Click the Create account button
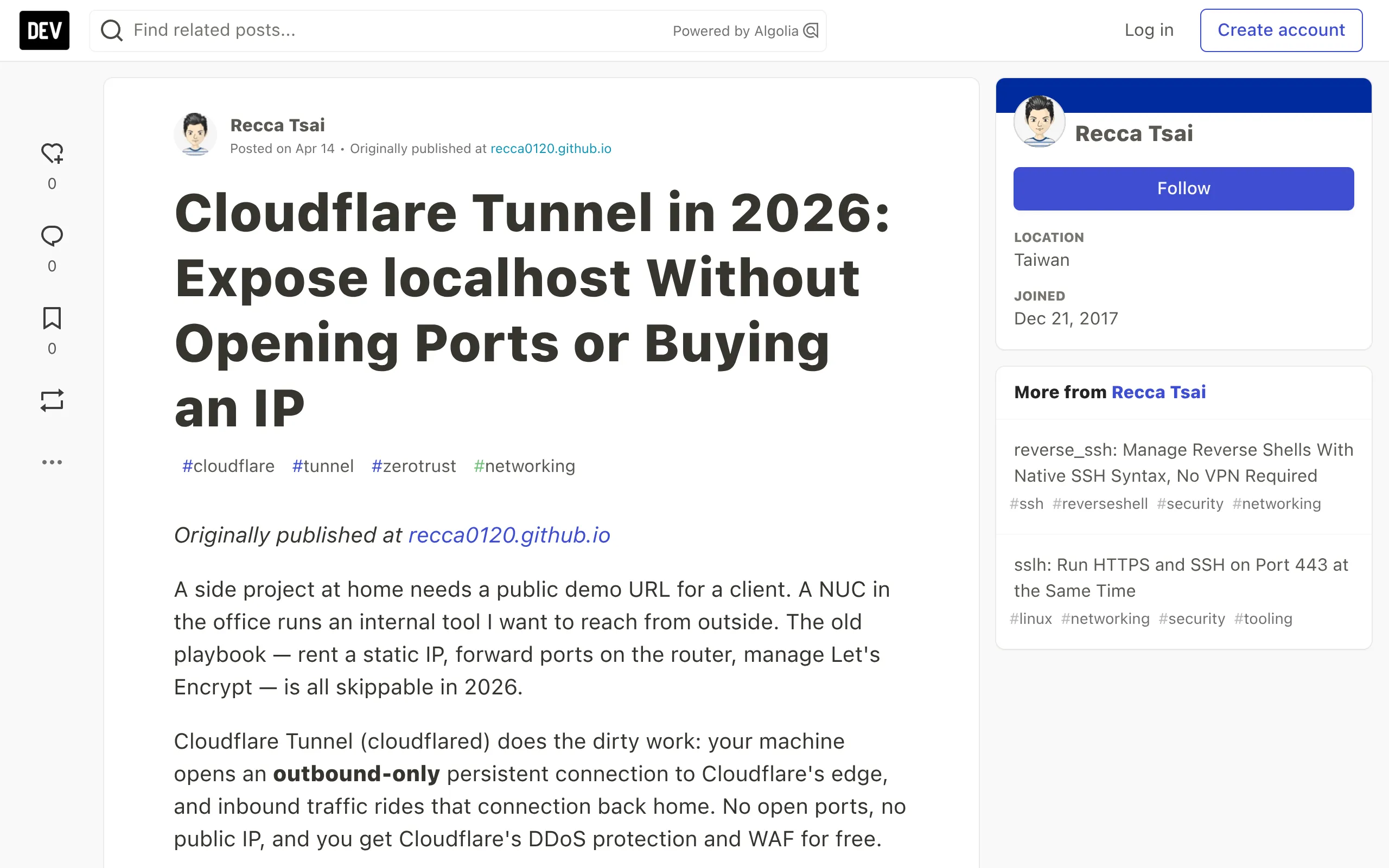Viewport: 1389px width, 868px height. pyautogui.click(x=1281, y=30)
